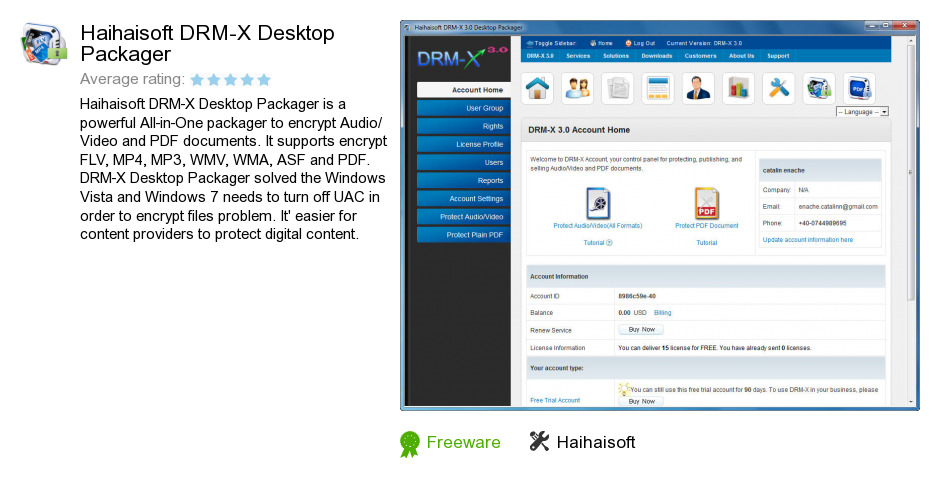Open the Home house icon in the toolbar
The image size is (940, 488).
coord(537,89)
